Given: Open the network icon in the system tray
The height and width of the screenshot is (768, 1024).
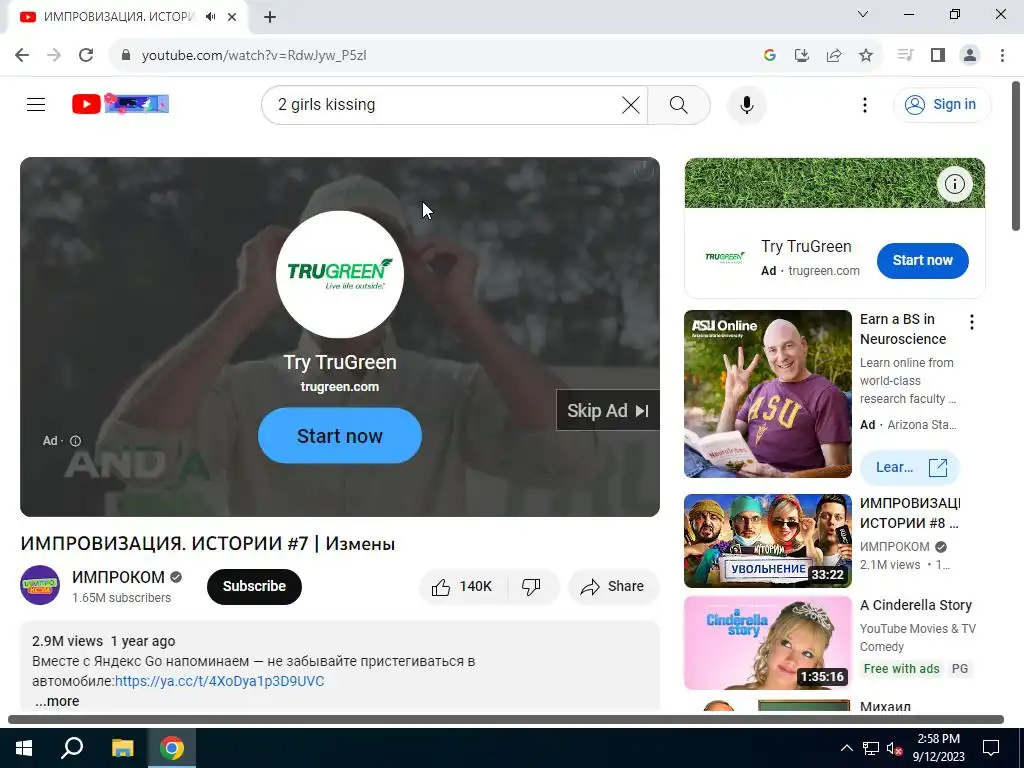Looking at the screenshot, I should point(871,748).
